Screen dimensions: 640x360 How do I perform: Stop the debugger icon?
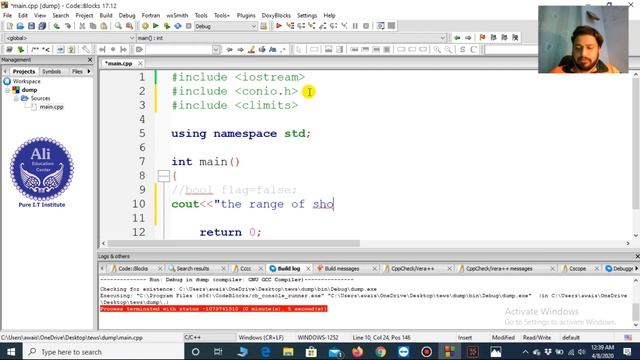pos(366,26)
